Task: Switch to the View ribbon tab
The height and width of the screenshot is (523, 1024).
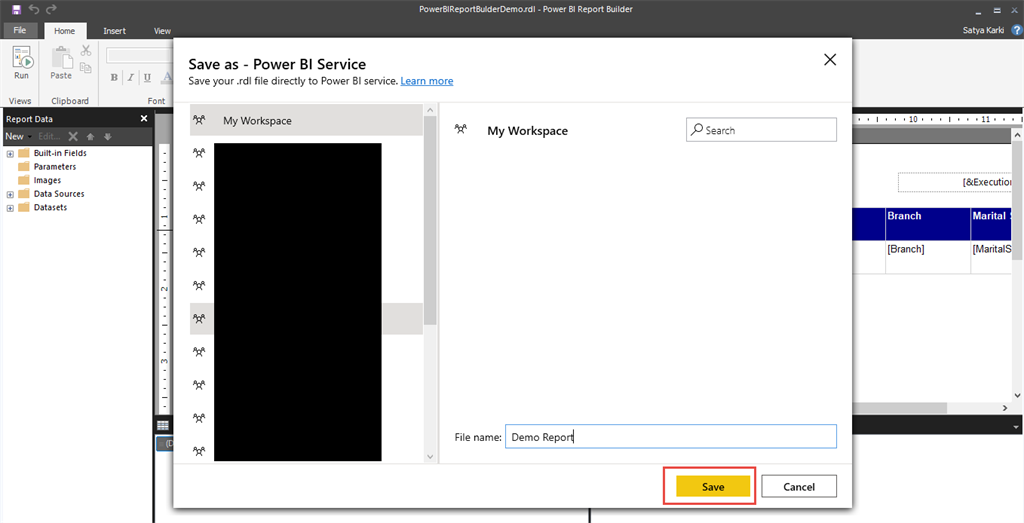Action: coord(162,31)
